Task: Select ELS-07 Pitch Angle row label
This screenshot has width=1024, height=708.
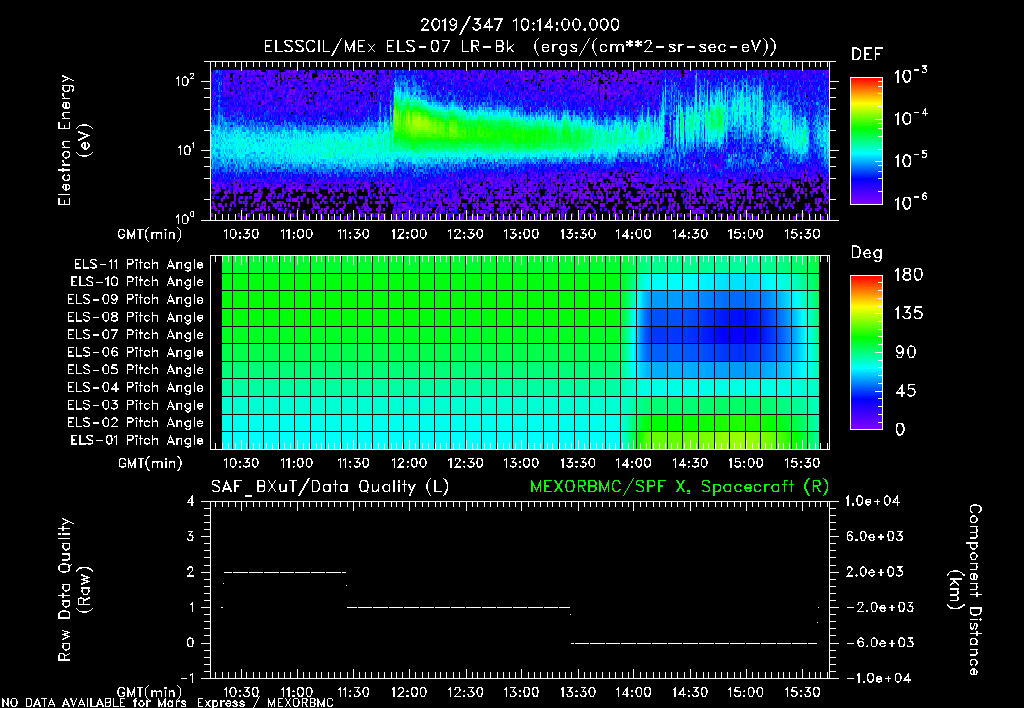Action: pos(136,334)
